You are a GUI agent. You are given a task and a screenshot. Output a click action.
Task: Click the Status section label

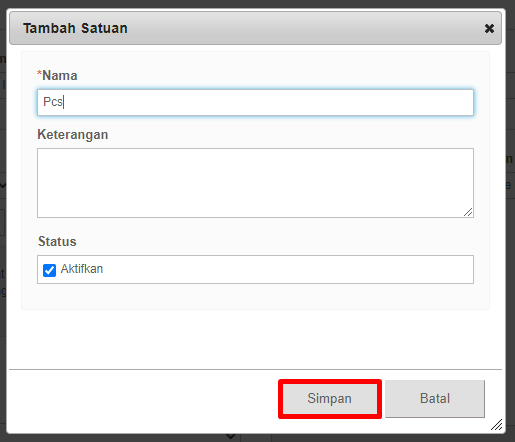[x=57, y=241]
